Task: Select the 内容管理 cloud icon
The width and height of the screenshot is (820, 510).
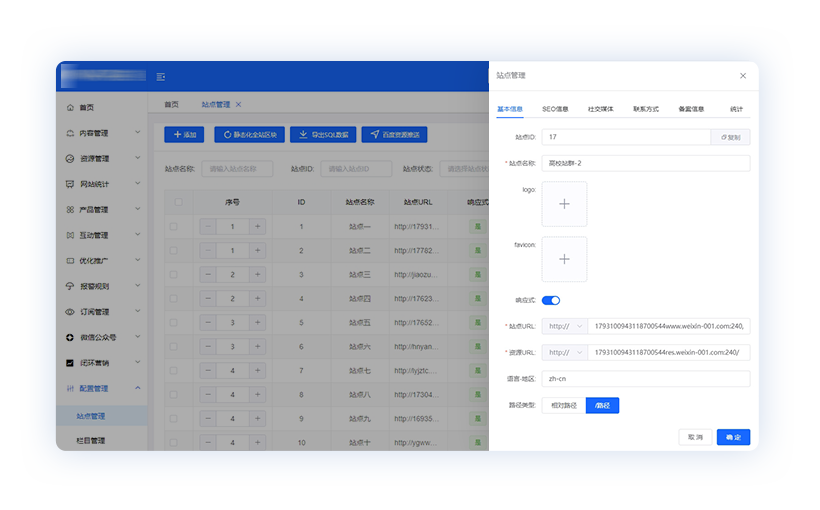Action: 70,133
